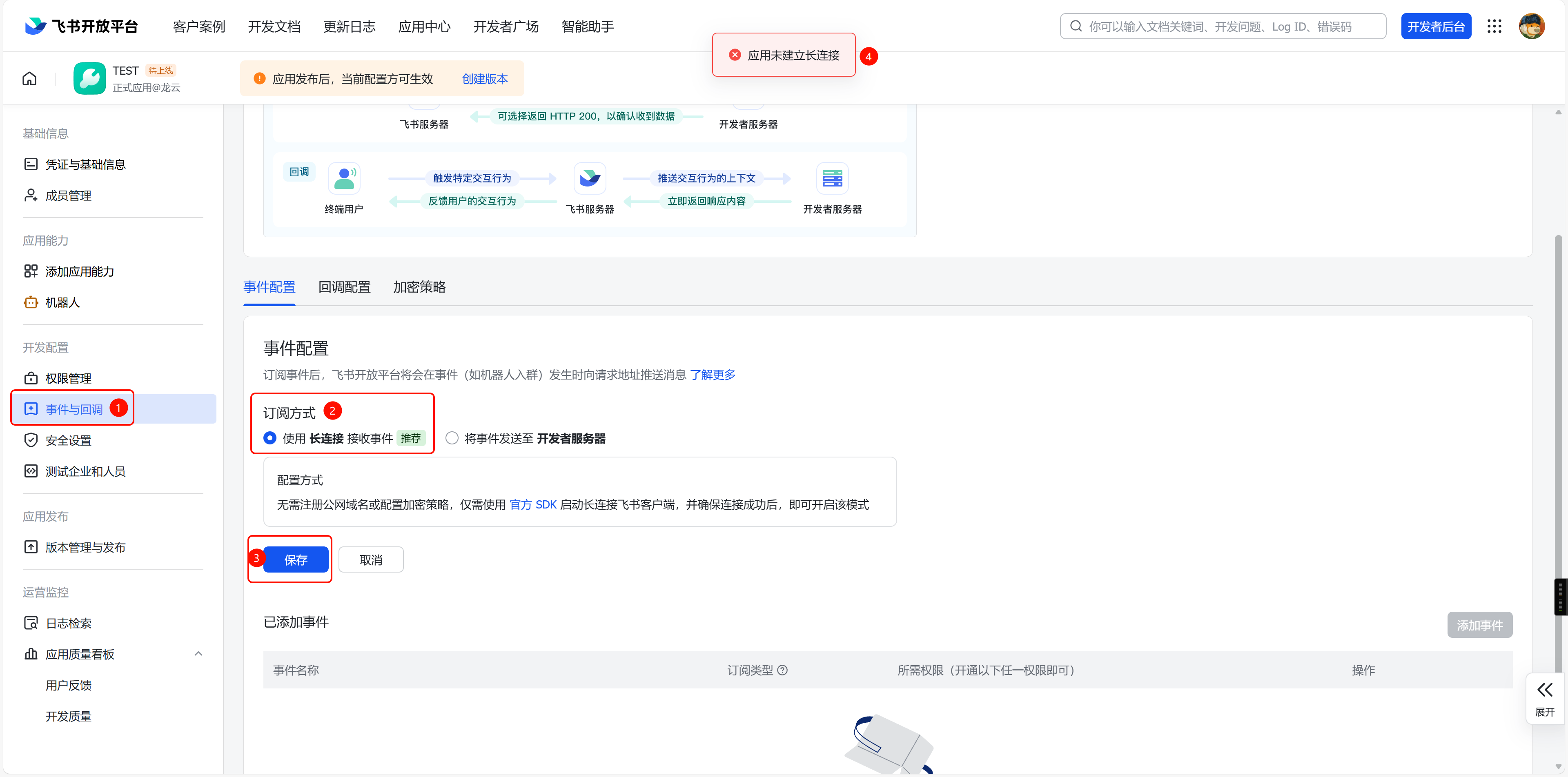Screen dimensions: 1568x777
Task: Open the 官方 SDK link
Action: (532, 504)
